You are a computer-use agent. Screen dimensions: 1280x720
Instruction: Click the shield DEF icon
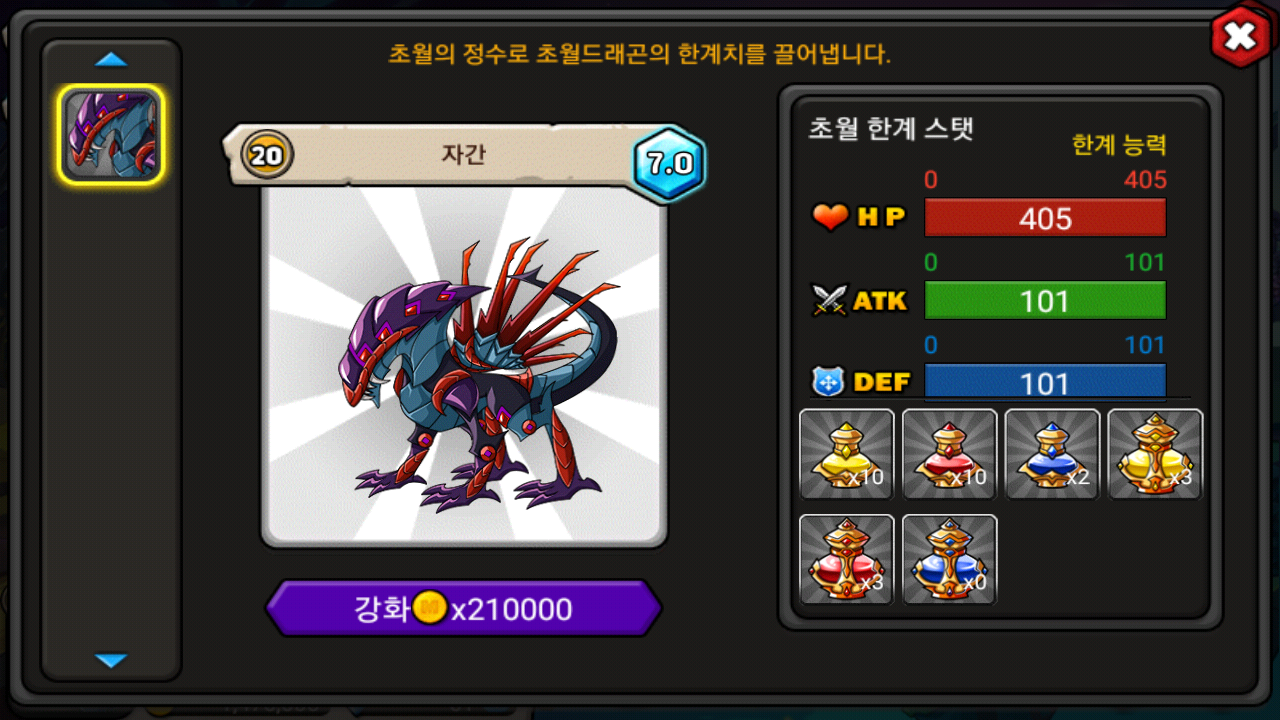829,381
